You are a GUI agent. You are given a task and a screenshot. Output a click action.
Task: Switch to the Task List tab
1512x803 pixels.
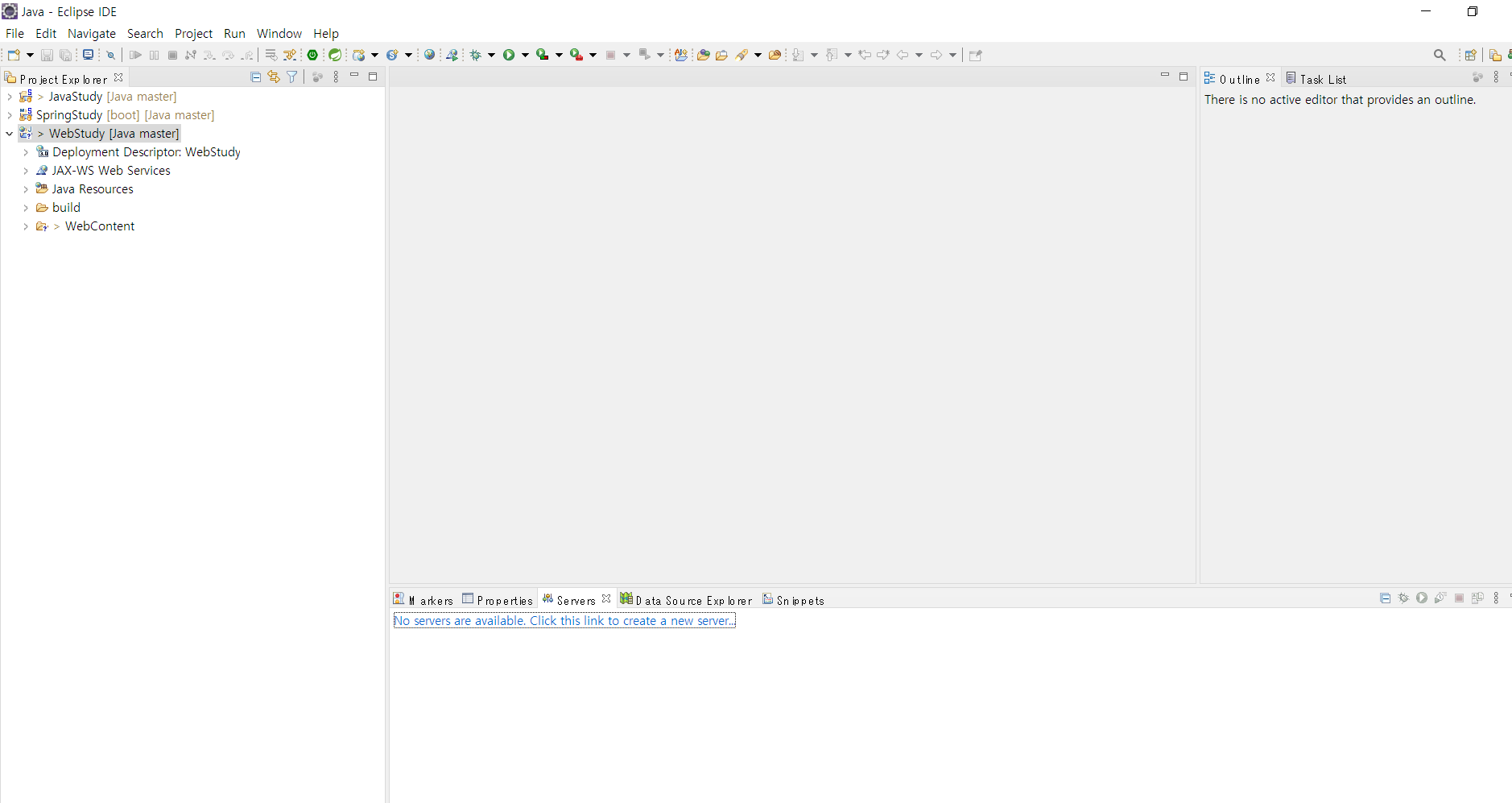(x=1316, y=79)
